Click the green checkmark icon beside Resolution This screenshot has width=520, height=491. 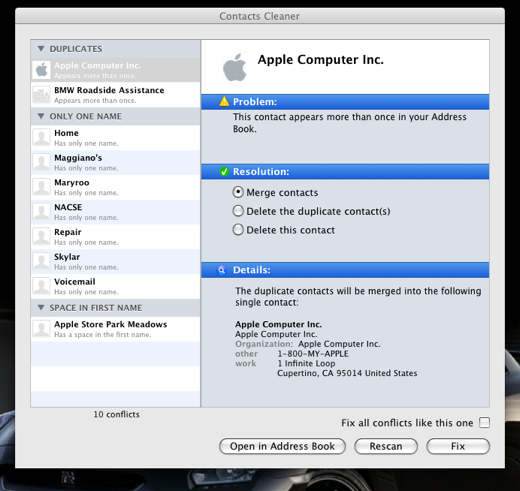click(x=224, y=171)
